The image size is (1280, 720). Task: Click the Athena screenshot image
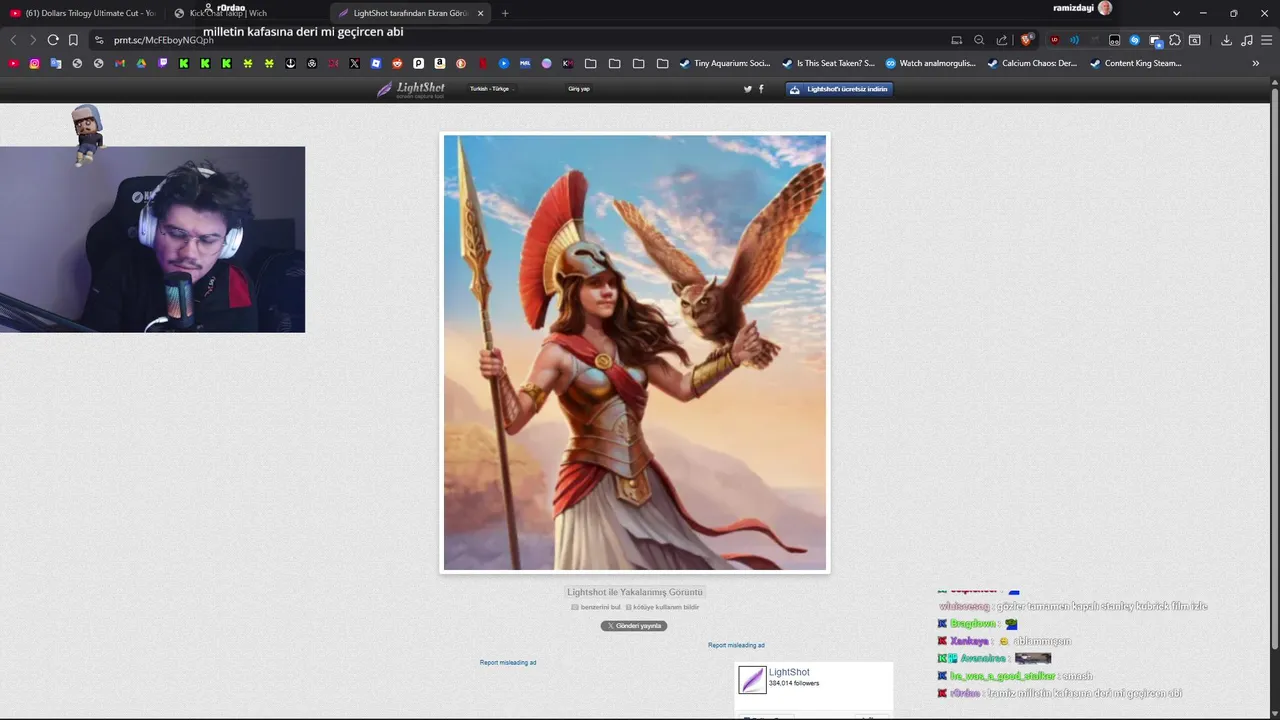tap(635, 353)
